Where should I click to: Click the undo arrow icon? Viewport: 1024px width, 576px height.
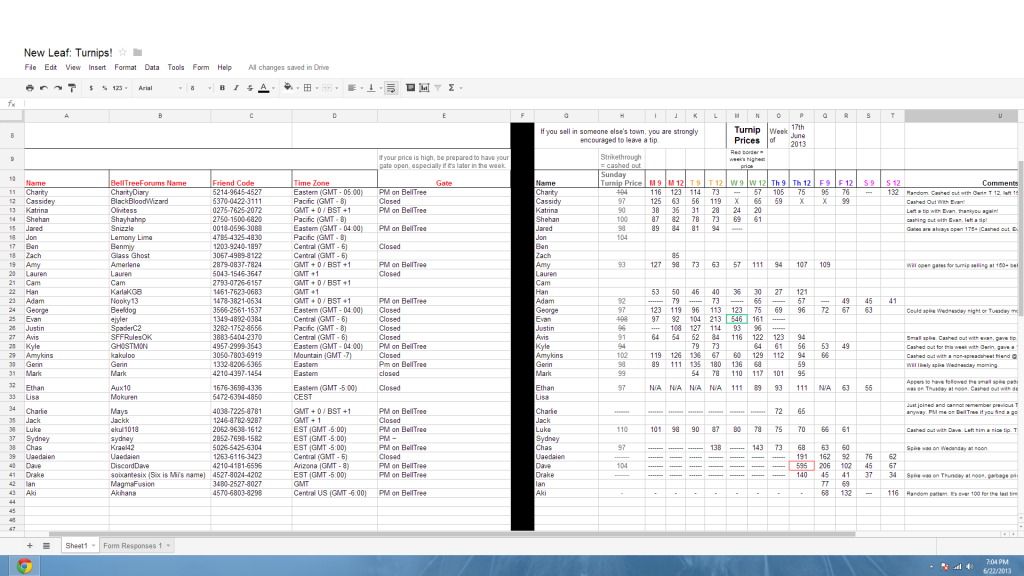44,88
